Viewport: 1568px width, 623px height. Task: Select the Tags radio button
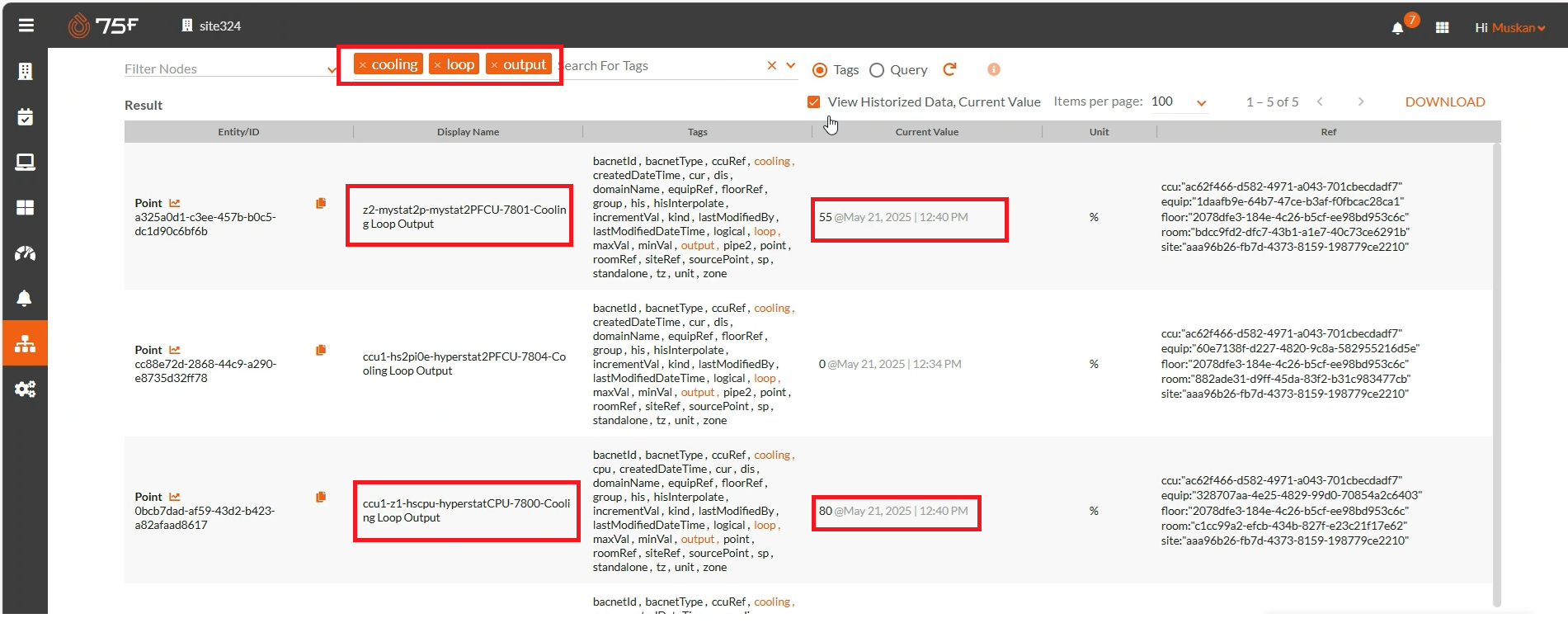click(x=820, y=70)
